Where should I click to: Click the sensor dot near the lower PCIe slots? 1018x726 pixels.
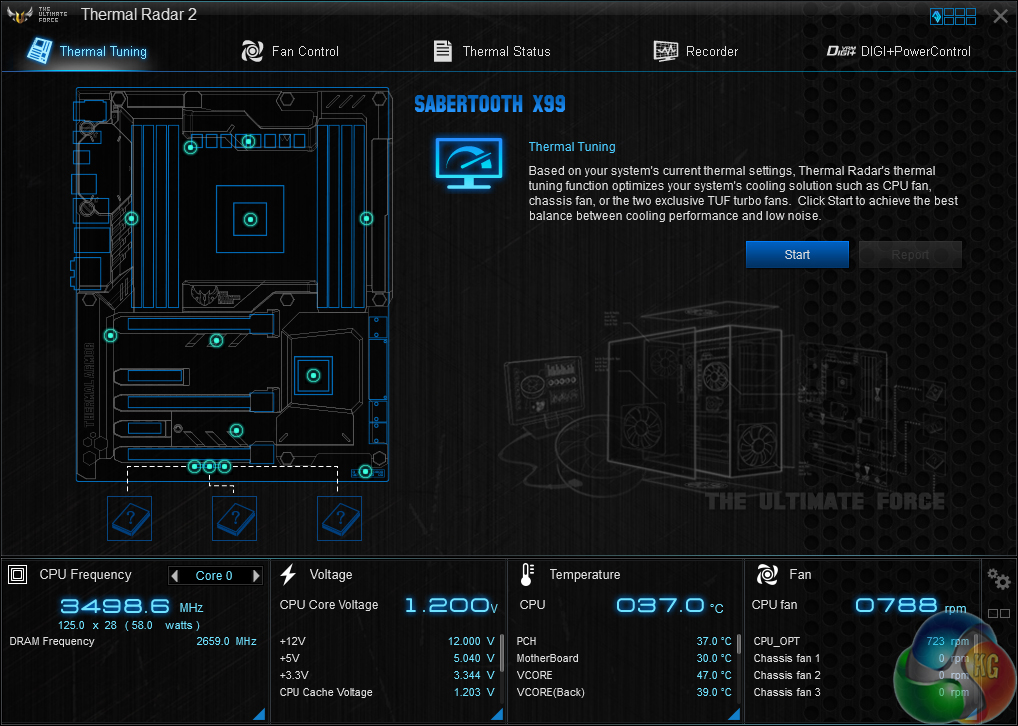click(237, 431)
